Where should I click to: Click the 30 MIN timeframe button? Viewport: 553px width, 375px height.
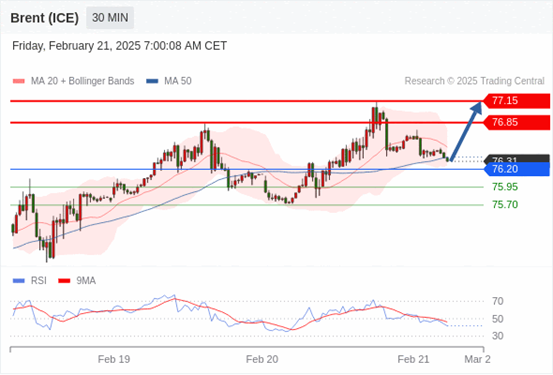(110, 18)
